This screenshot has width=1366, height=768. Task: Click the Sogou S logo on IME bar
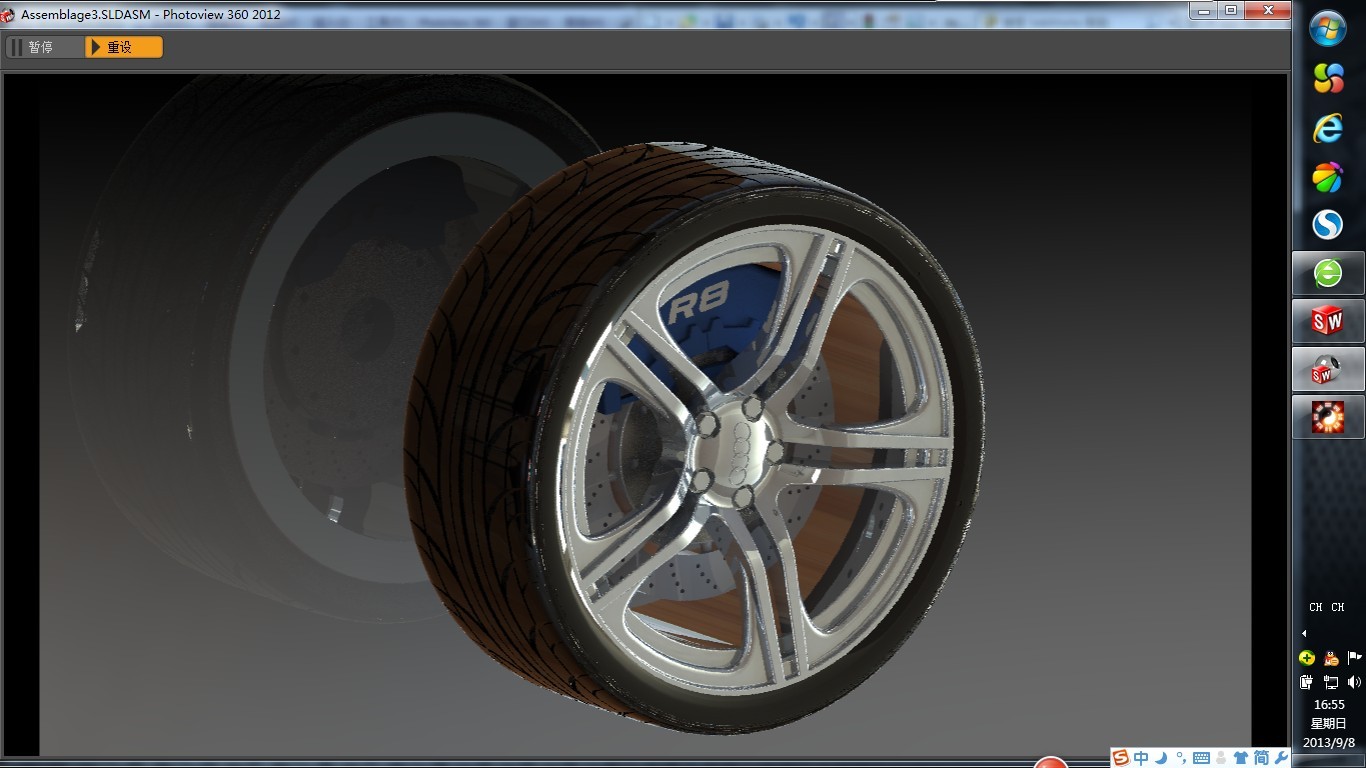pos(1121,758)
